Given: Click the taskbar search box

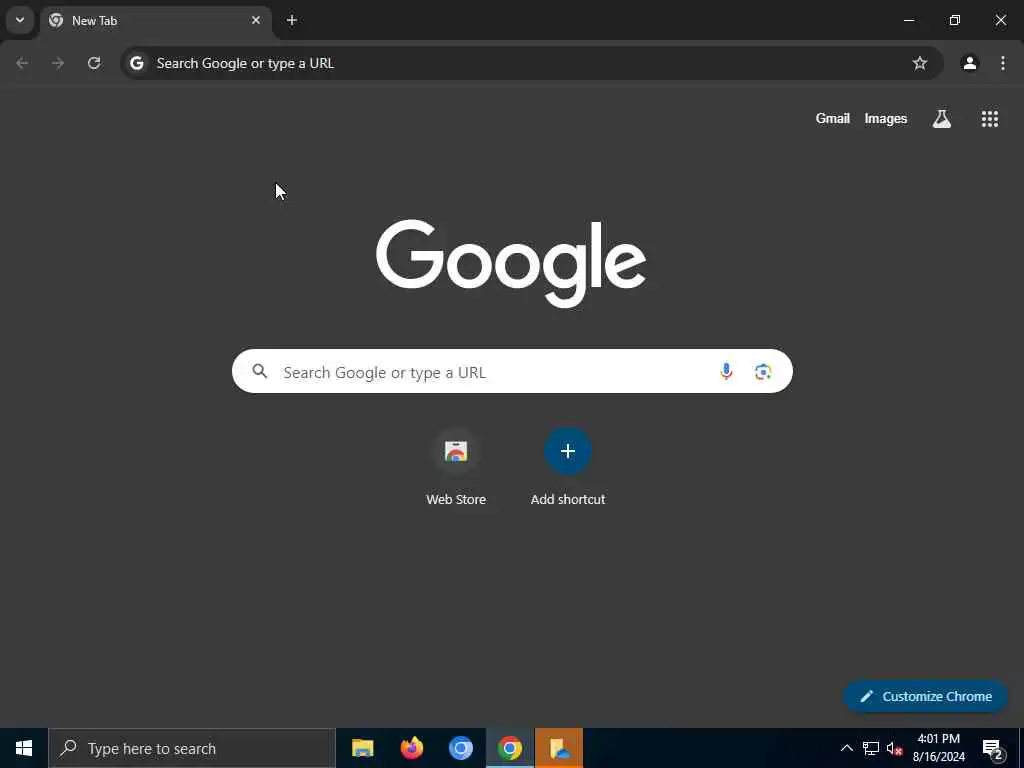Looking at the screenshot, I should (x=192, y=748).
